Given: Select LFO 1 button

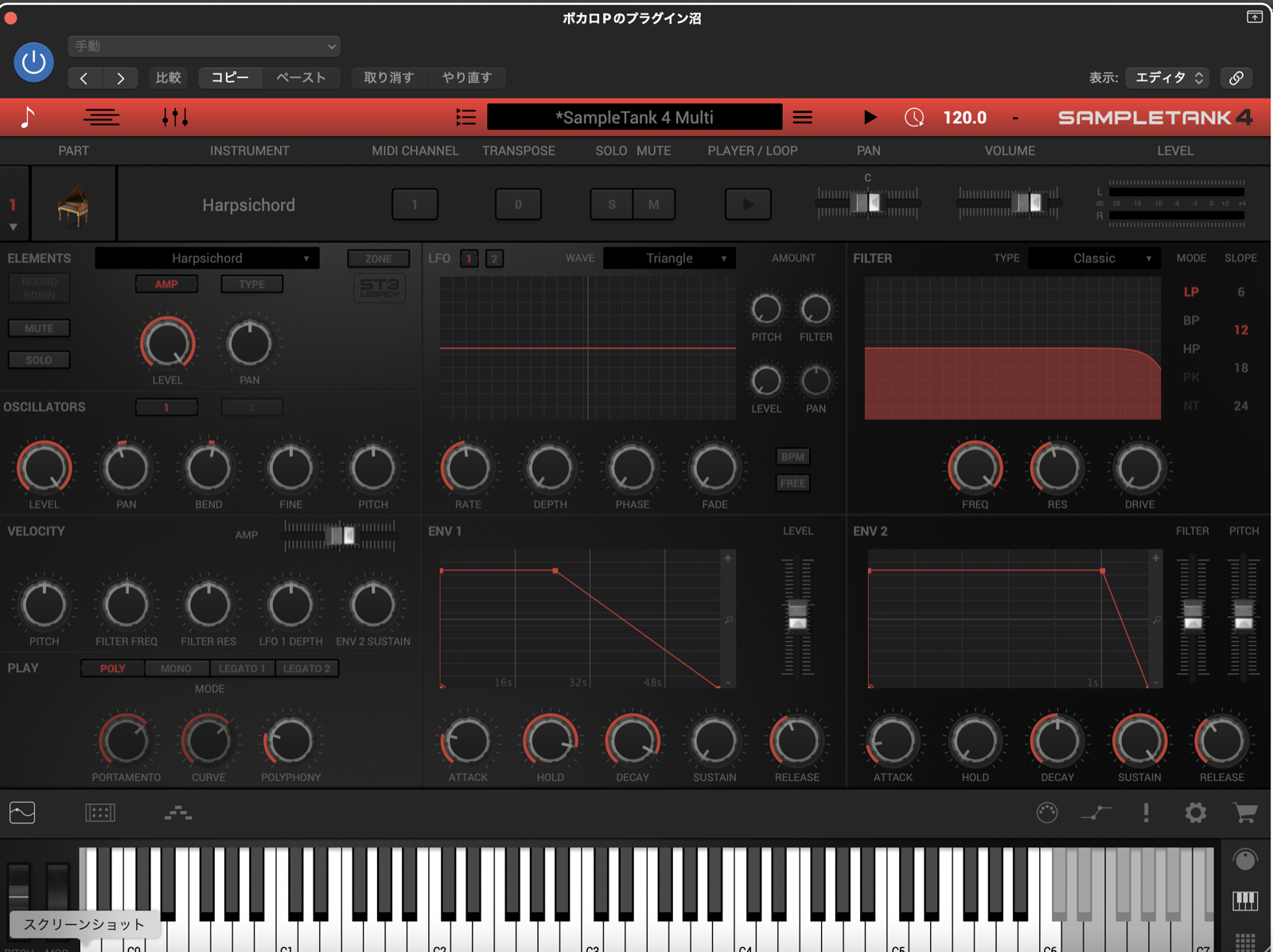Looking at the screenshot, I should click(469, 258).
